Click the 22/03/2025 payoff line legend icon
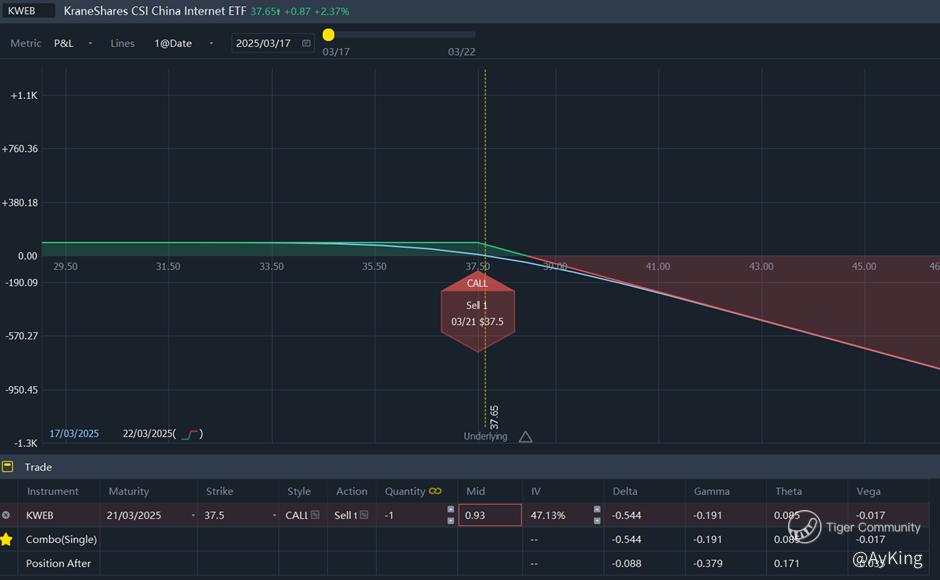The width and height of the screenshot is (940, 580). [x=190, y=434]
